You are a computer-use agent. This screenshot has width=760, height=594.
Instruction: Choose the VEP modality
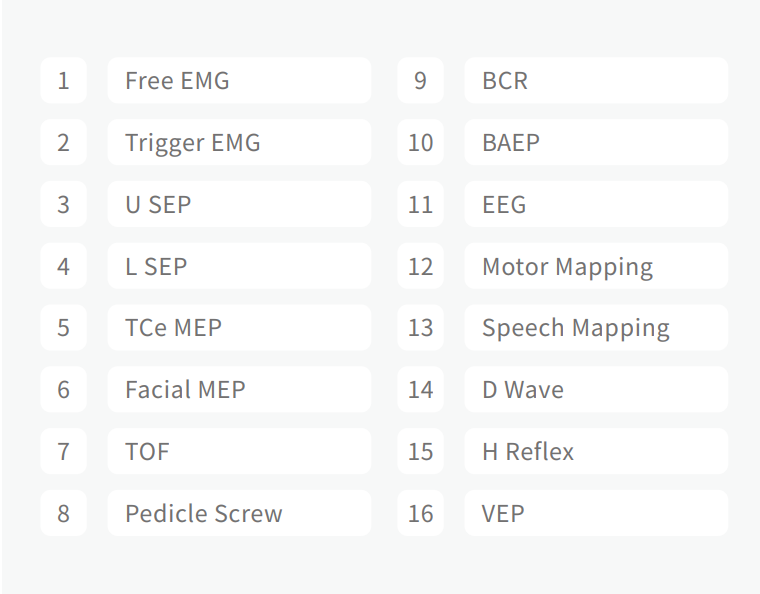[595, 513]
